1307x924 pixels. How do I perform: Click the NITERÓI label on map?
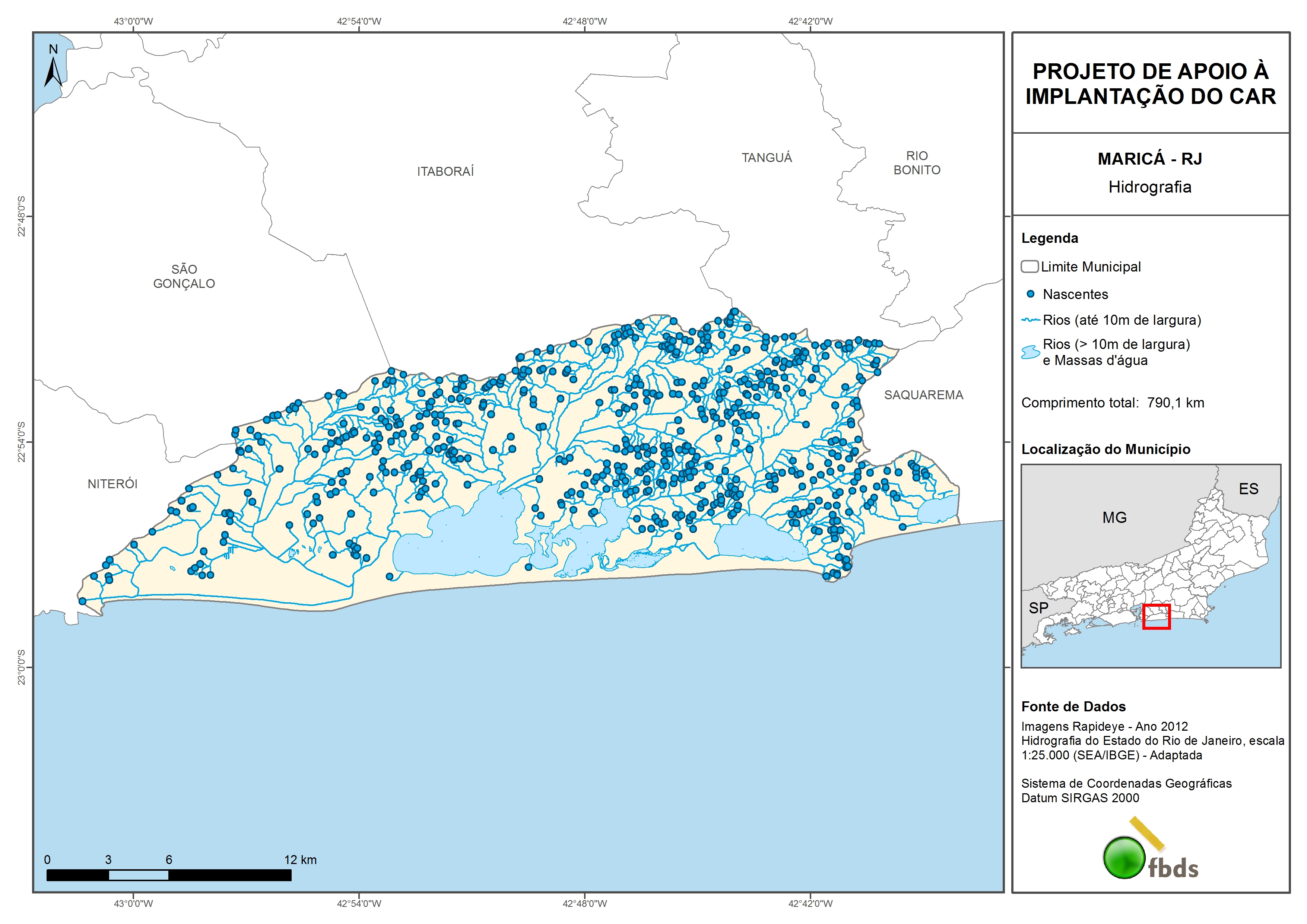pyautogui.click(x=112, y=484)
